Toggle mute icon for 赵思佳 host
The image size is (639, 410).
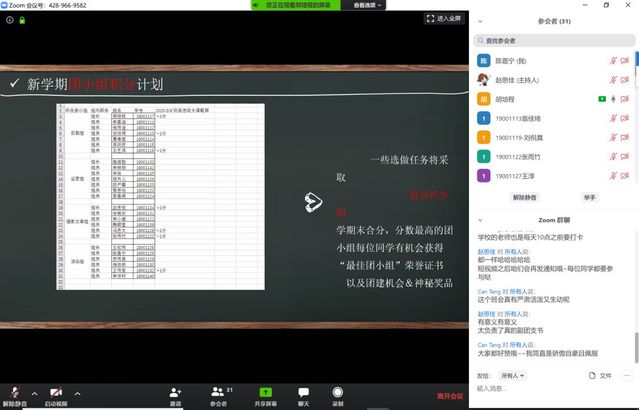[x=613, y=80]
